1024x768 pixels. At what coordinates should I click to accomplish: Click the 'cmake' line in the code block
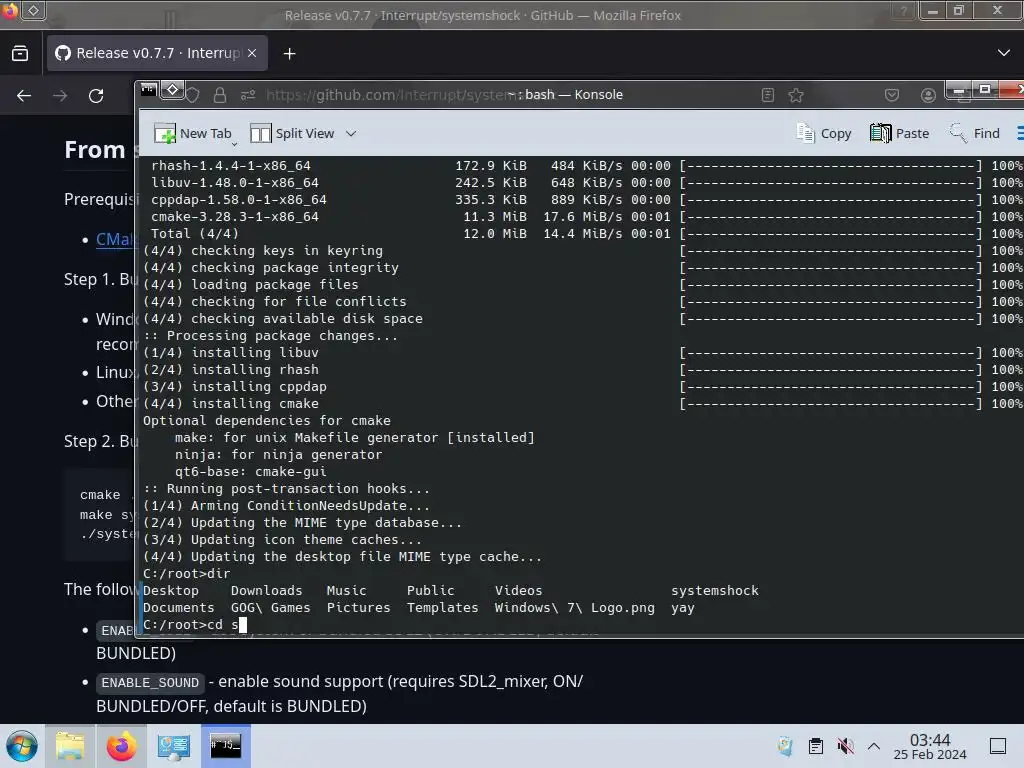pyautogui.click(x=100, y=495)
